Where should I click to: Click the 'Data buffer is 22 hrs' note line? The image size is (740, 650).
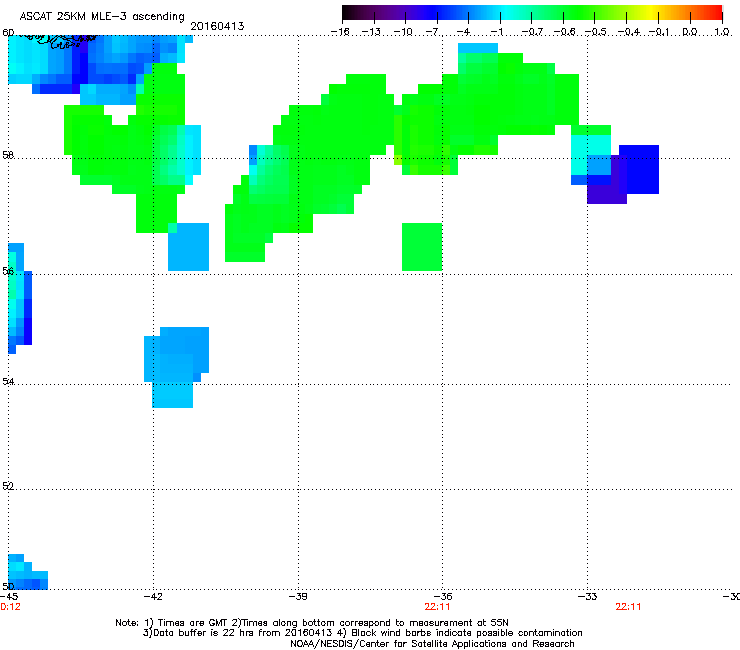coord(362,633)
